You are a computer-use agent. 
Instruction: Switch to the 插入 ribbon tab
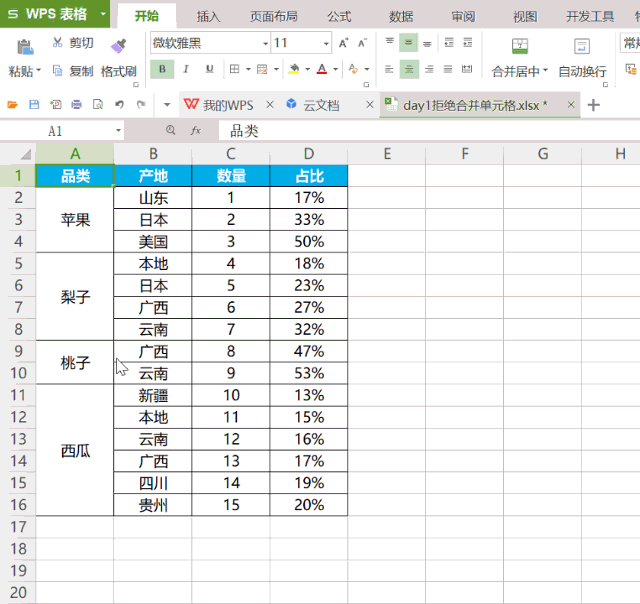click(x=208, y=16)
